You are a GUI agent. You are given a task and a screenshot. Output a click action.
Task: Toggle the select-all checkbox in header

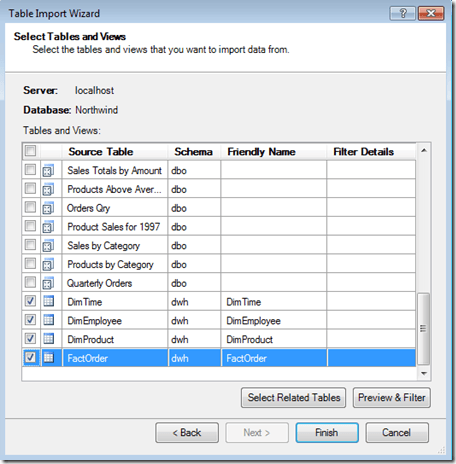pyautogui.click(x=30, y=151)
